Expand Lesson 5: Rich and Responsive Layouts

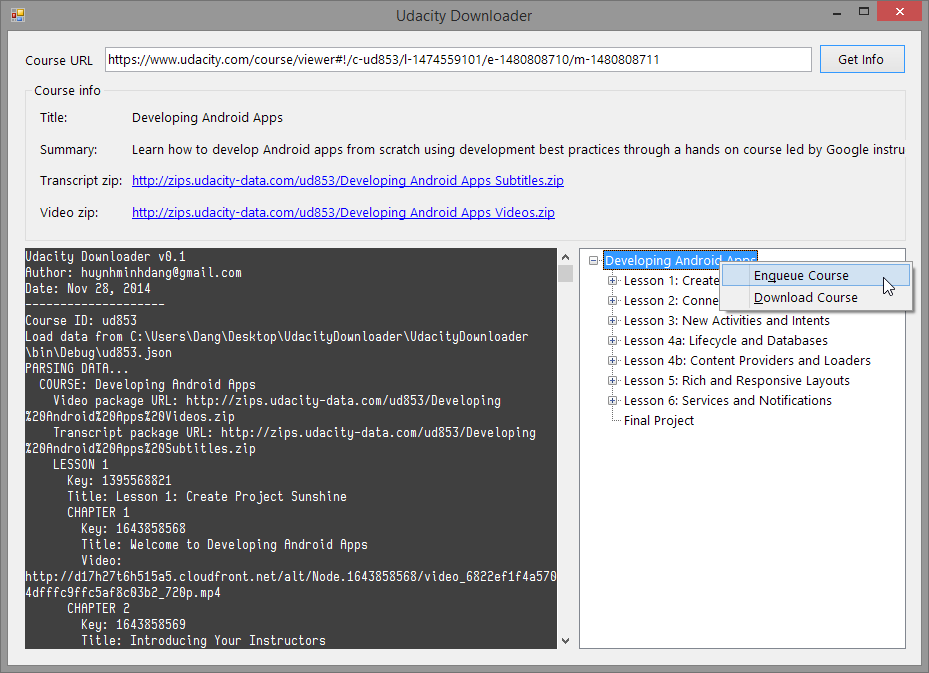point(613,380)
